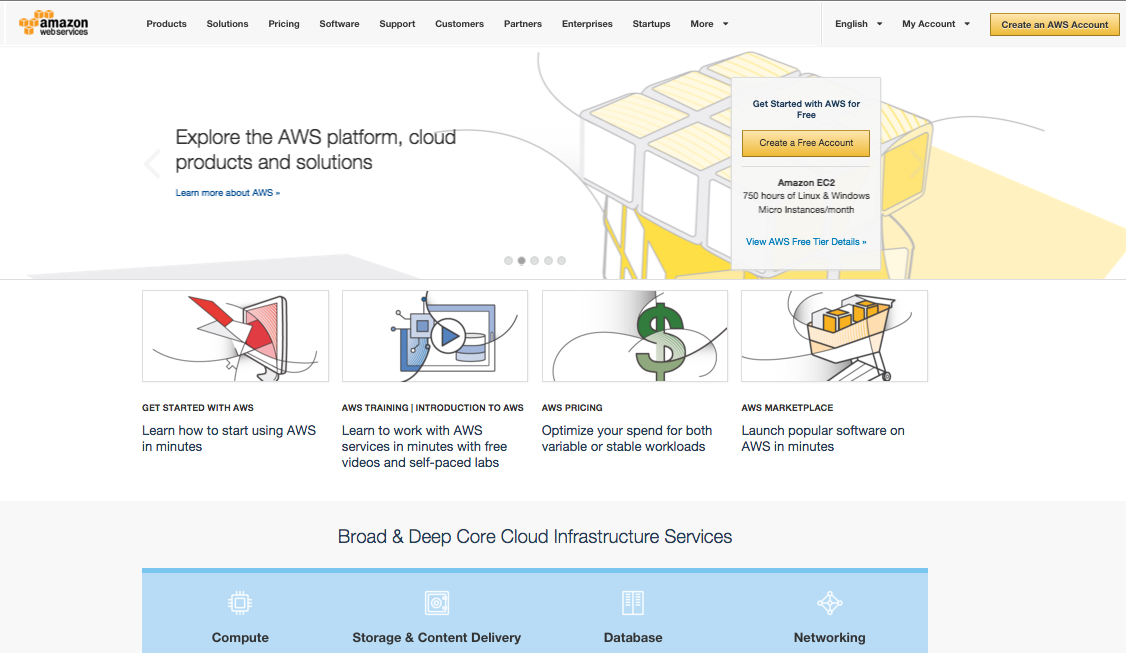
Task: Open the Get Started with AWS thumbnail
Action: [x=236, y=336]
